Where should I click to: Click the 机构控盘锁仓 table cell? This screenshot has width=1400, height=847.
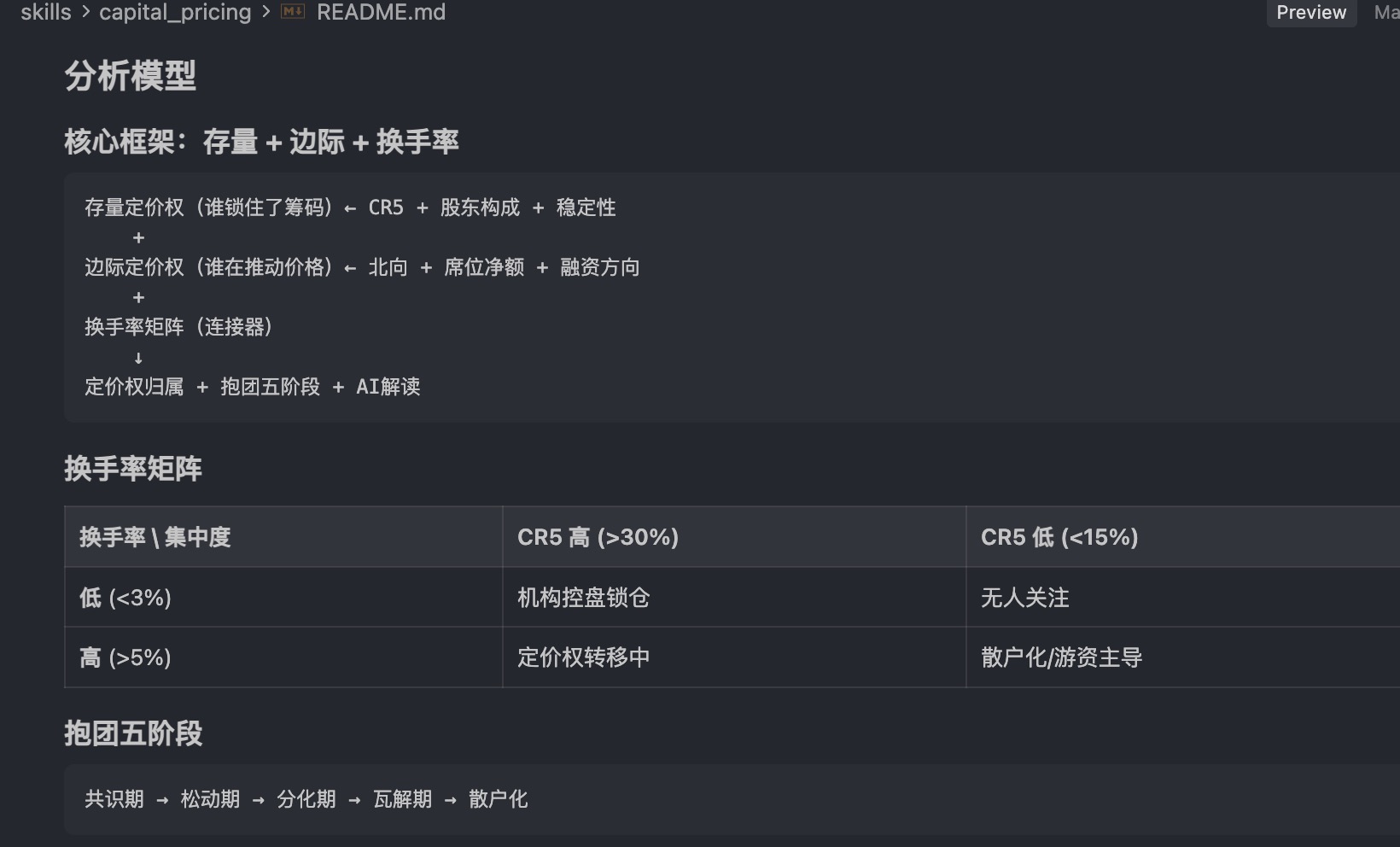coord(583,598)
